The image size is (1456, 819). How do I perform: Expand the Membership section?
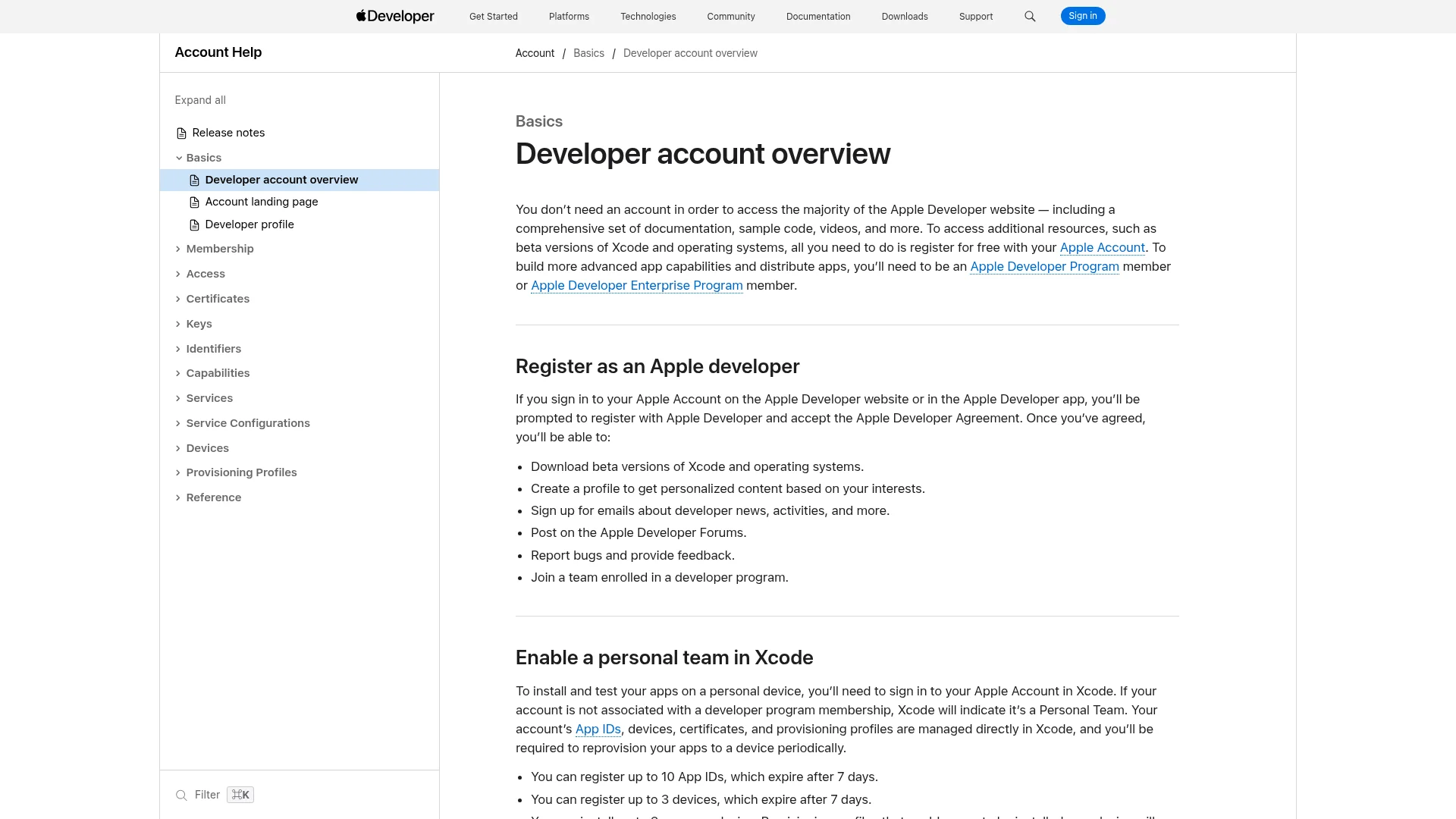[x=178, y=249]
